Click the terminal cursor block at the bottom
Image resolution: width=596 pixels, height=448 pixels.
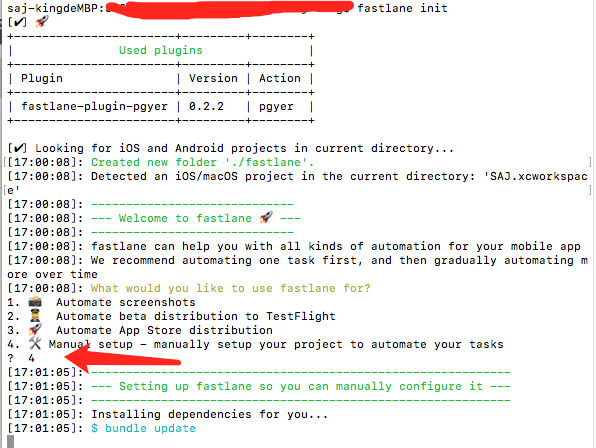tap(11, 442)
